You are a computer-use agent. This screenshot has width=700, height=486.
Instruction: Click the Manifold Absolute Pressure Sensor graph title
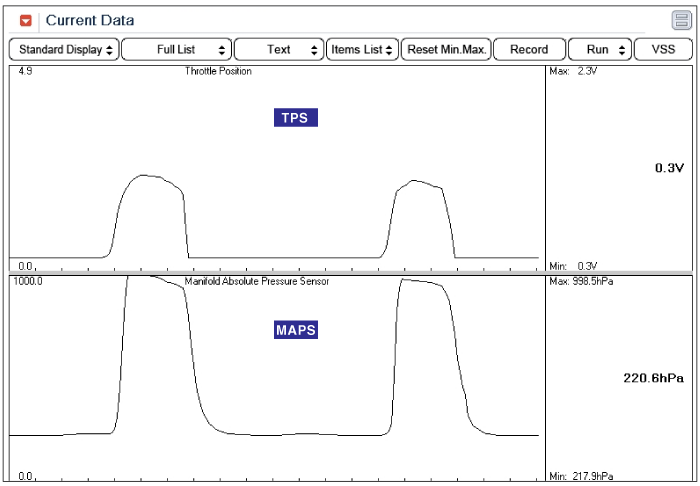point(257,282)
